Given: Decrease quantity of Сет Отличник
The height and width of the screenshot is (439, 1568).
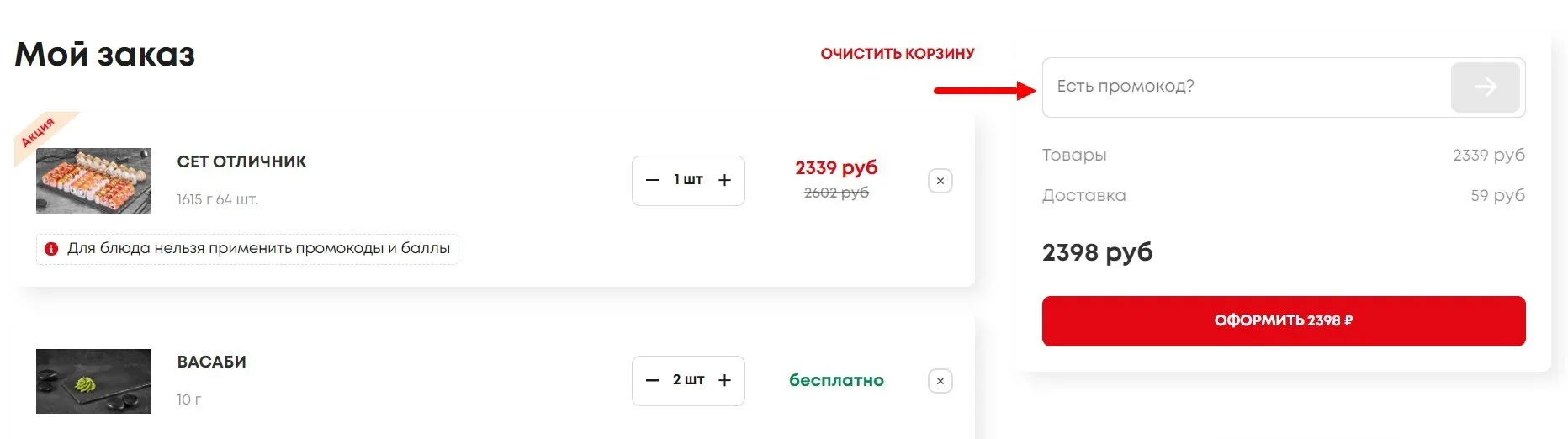Looking at the screenshot, I should click(x=652, y=180).
